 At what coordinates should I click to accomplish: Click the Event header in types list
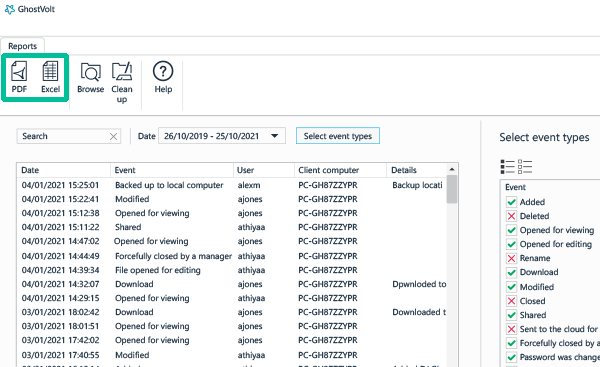point(515,187)
